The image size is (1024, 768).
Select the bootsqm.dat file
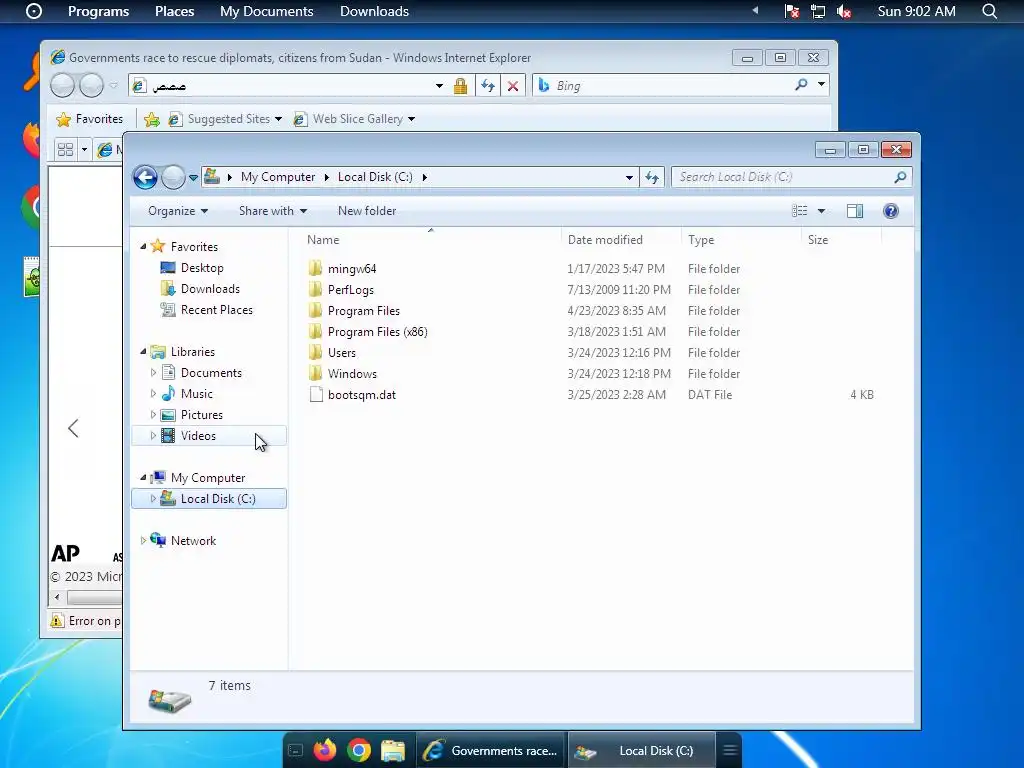(362, 394)
